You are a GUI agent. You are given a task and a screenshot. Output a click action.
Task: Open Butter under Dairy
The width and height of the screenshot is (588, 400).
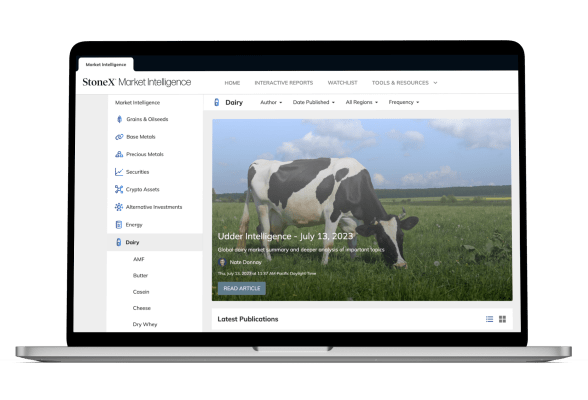pyautogui.click(x=140, y=276)
